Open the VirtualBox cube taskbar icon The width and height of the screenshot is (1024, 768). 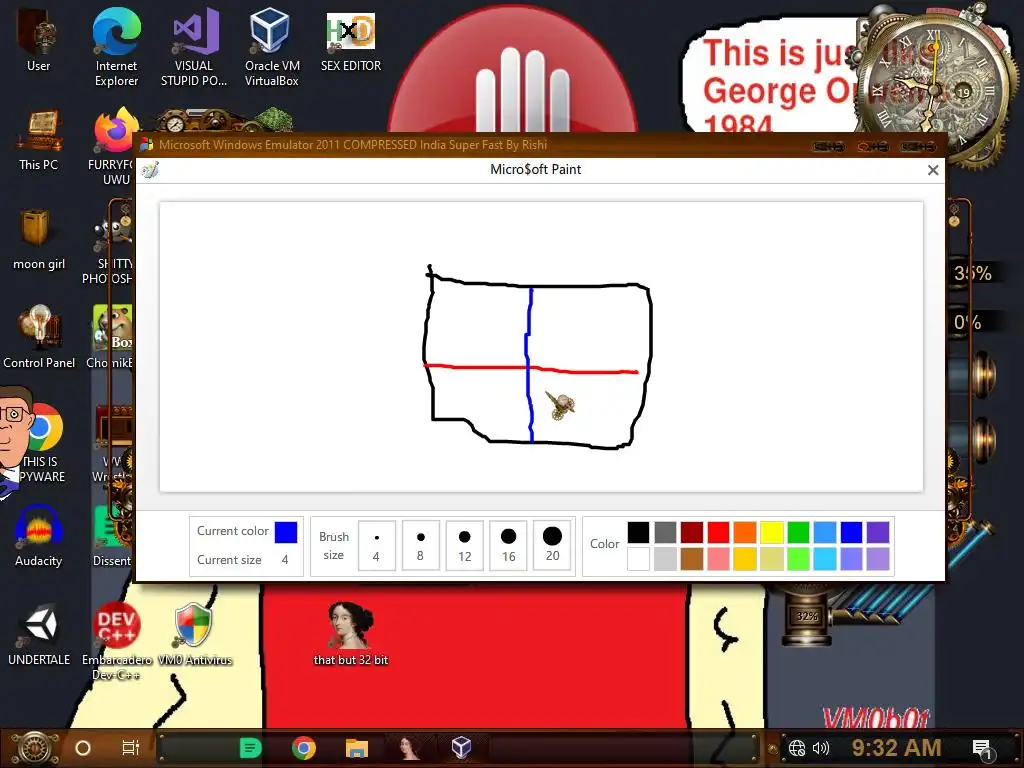(462, 748)
